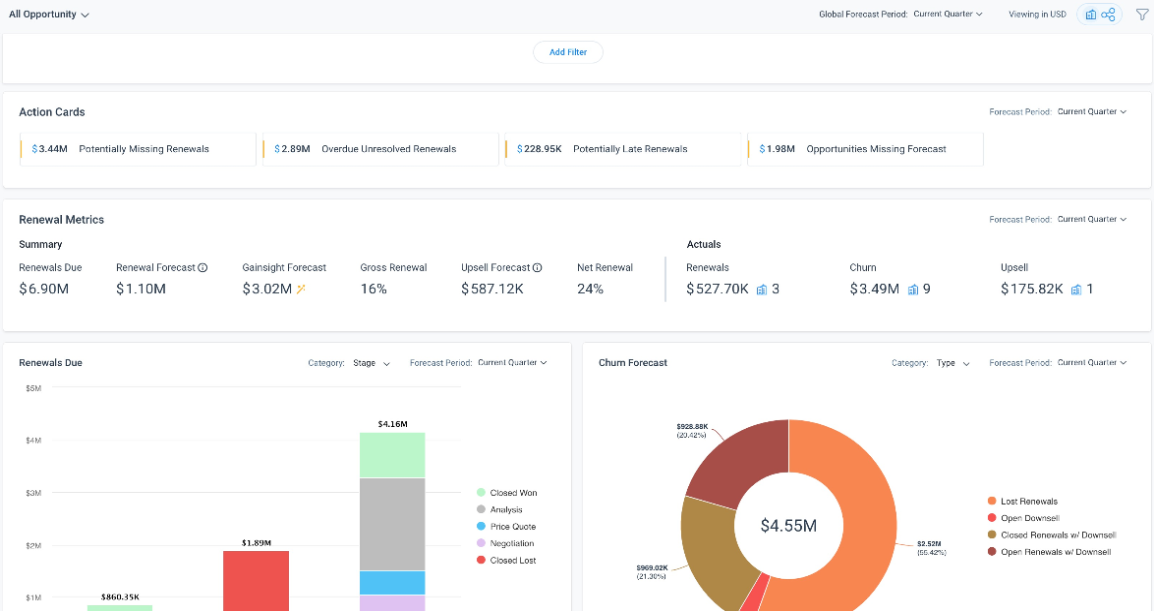1154x611 pixels.
Task: Click the Net Renewal 24% value
Action: point(590,289)
